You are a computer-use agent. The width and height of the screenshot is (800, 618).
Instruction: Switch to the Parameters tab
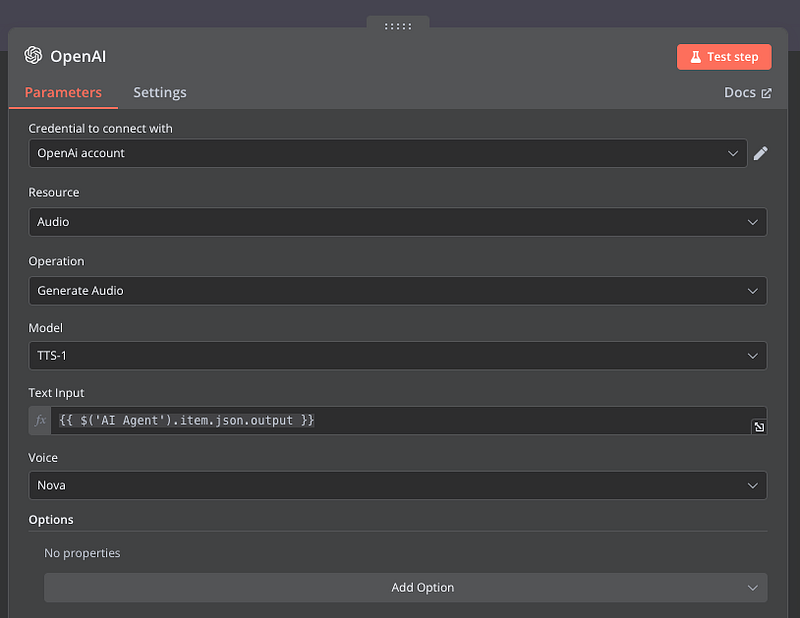coord(63,93)
